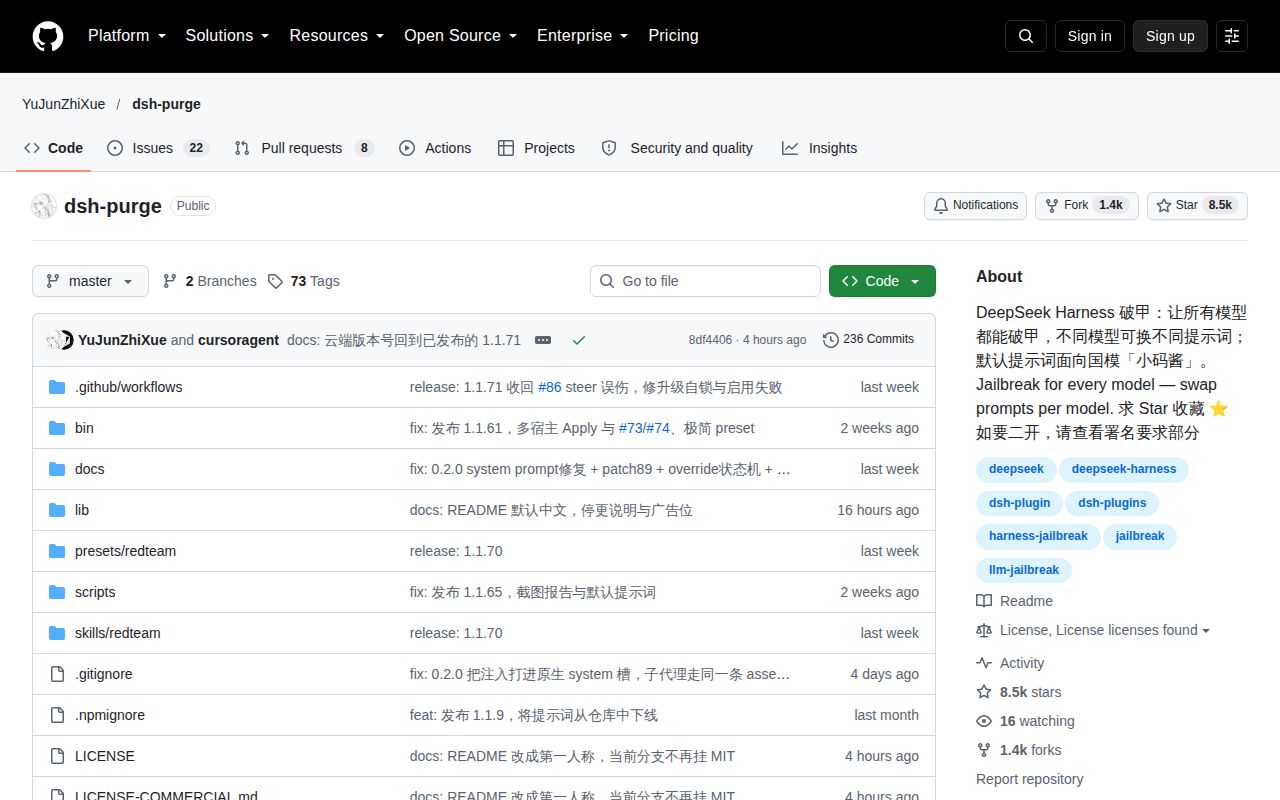Open the presets/redteam folder

[x=125, y=551]
